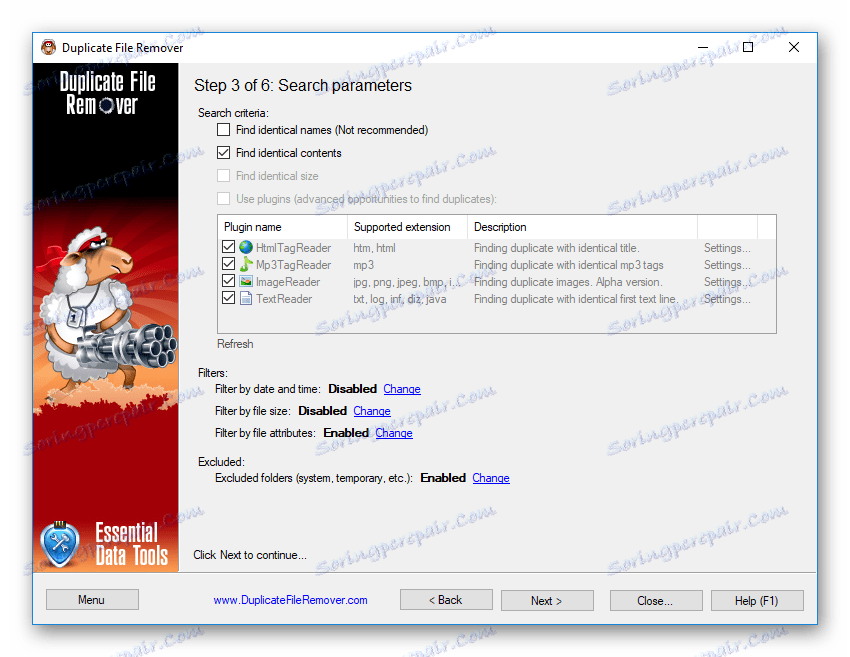Proceed with the Next button
Image resolution: width=850 pixels, height=657 pixels.
(x=547, y=601)
